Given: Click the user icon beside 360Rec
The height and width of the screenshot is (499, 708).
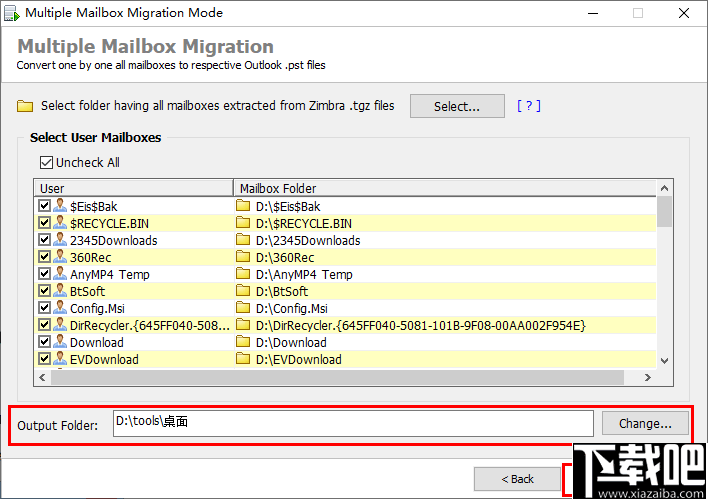Looking at the screenshot, I should [60, 256].
